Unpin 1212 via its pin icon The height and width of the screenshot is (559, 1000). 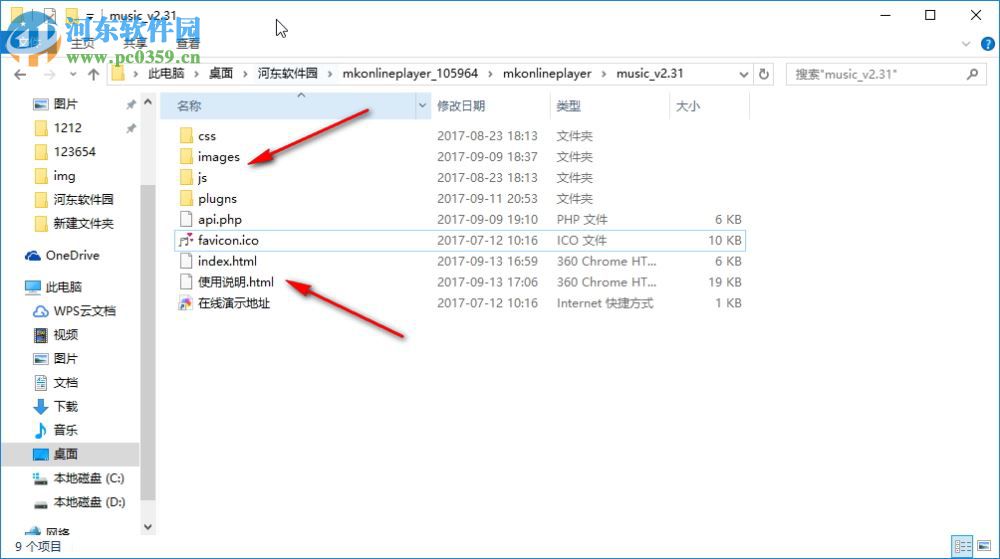point(131,128)
